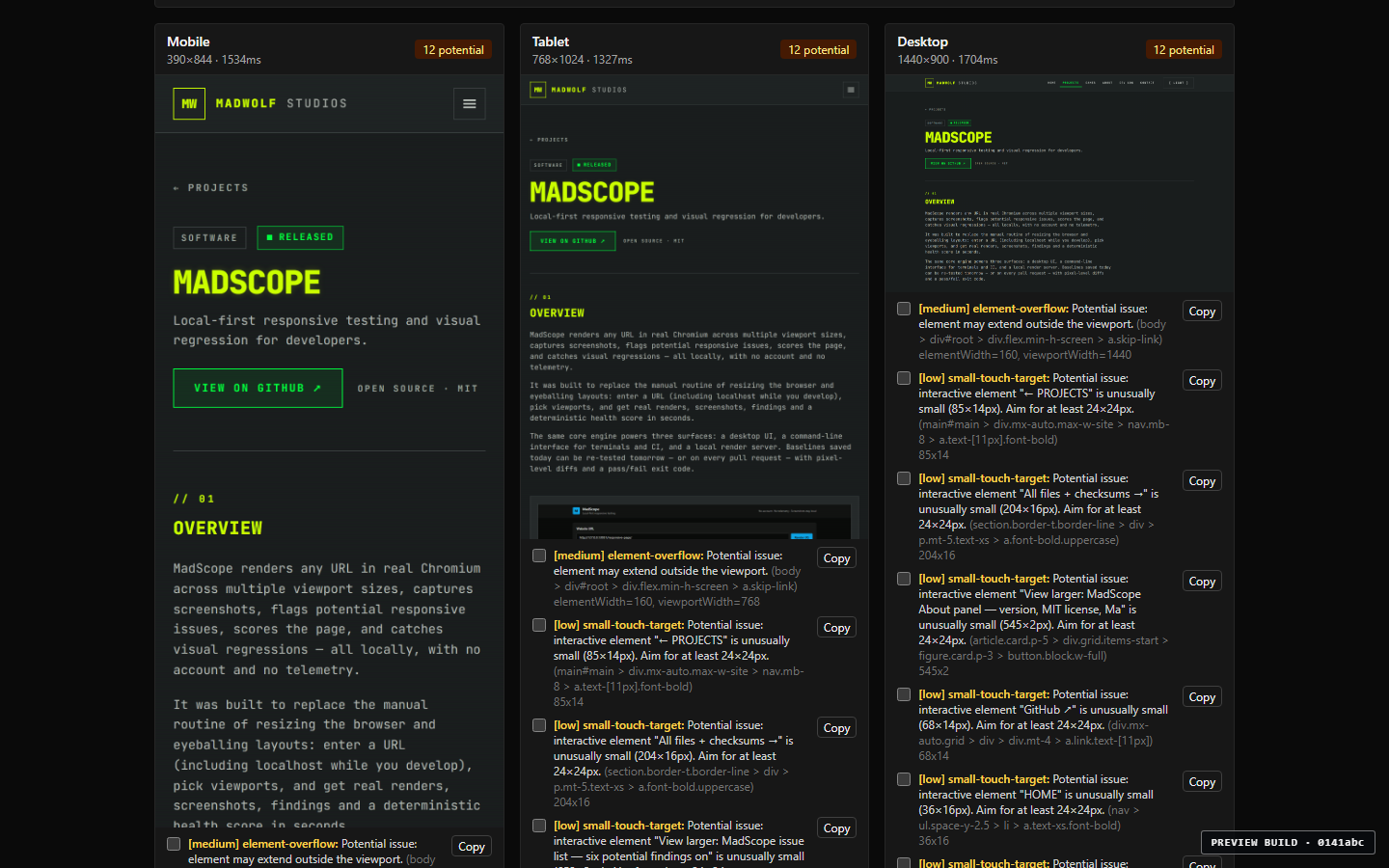Check Desktop "GitHub ↗" small-touch-target issue
1389x868 pixels.
pyautogui.click(x=904, y=694)
